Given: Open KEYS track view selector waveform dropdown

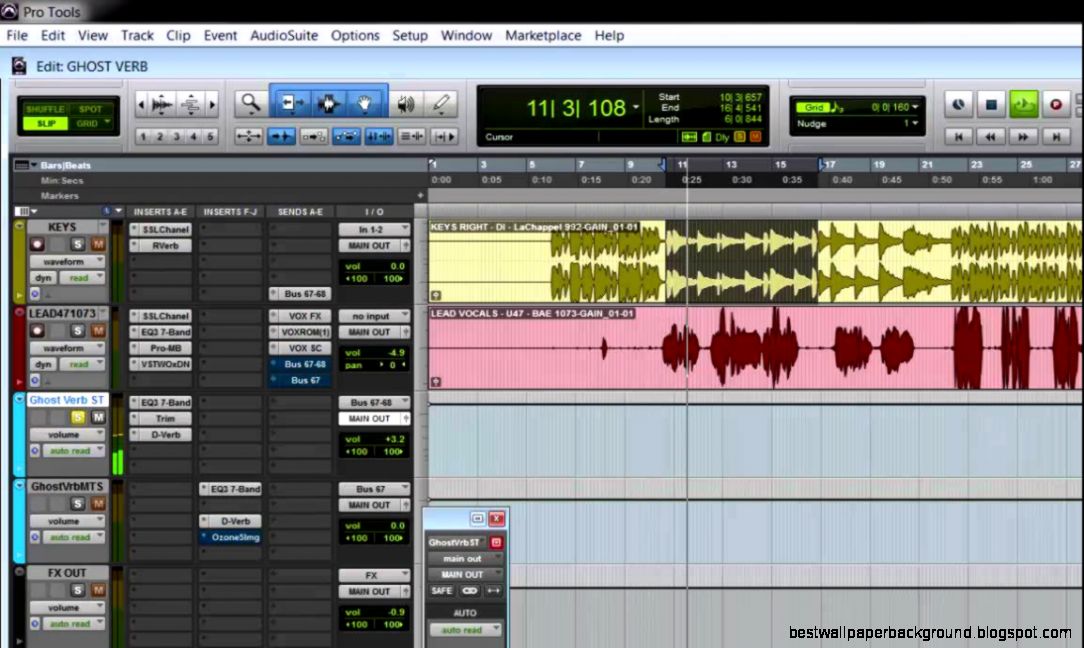Looking at the screenshot, I should [67, 261].
